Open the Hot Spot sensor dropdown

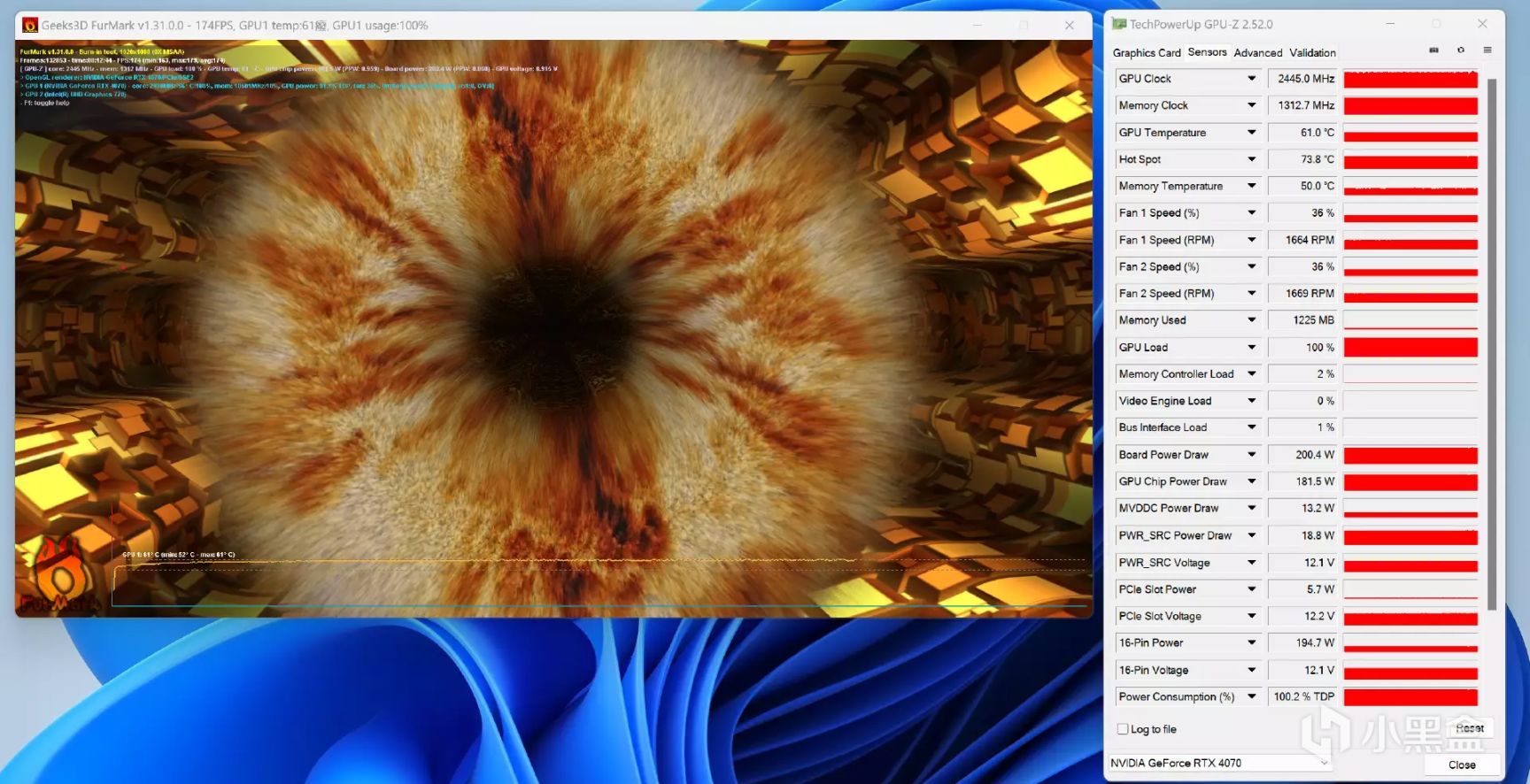tap(1252, 159)
